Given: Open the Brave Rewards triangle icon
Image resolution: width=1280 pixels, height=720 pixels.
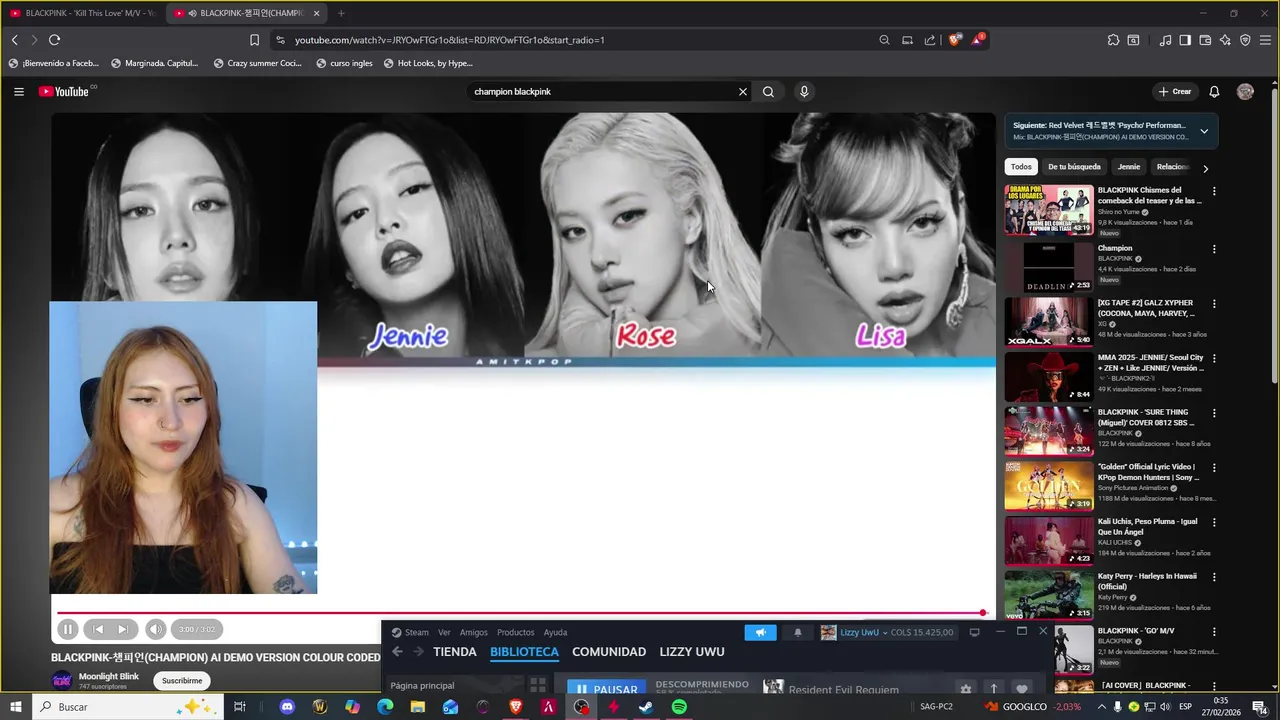Looking at the screenshot, I should (978, 40).
